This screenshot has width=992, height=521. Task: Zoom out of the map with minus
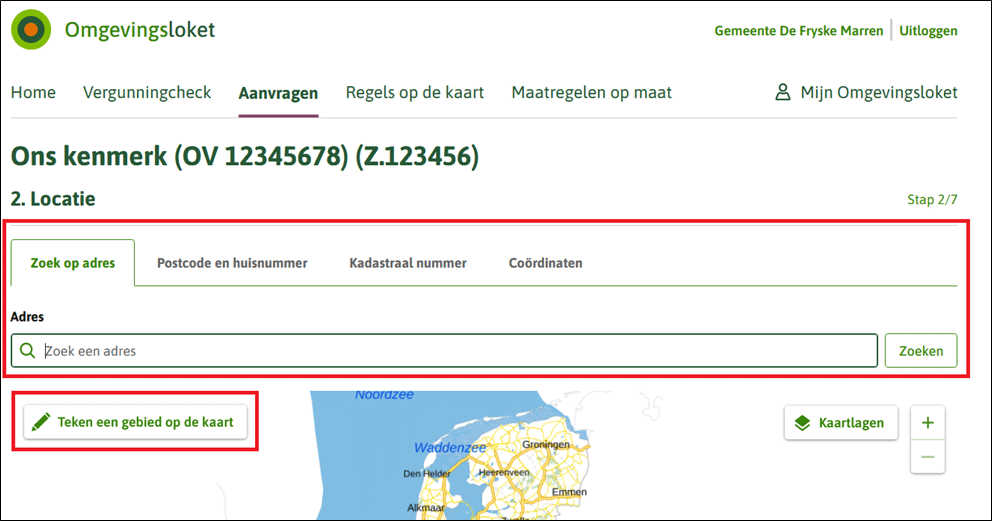927,457
